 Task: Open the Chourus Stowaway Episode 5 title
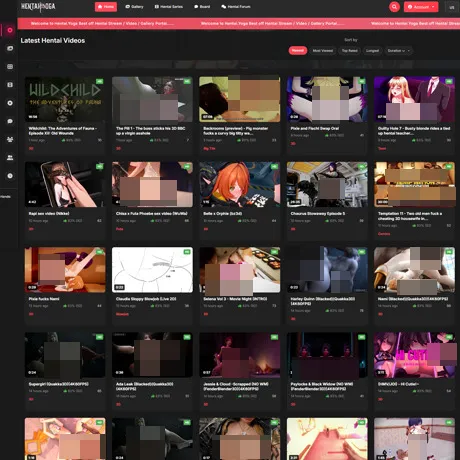[x=318, y=214]
